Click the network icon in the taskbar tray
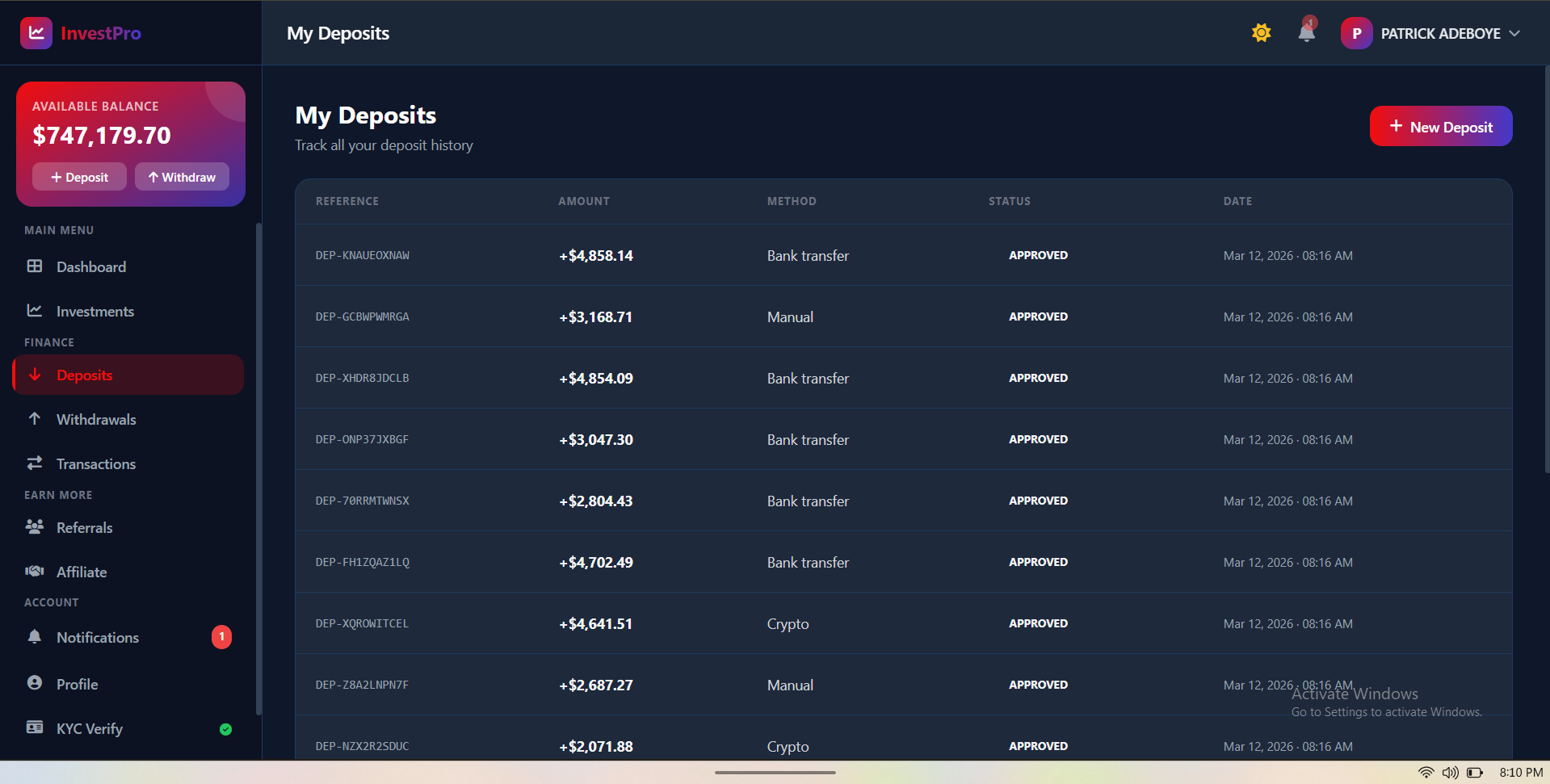1550x784 pixels. click(1425, 772)
